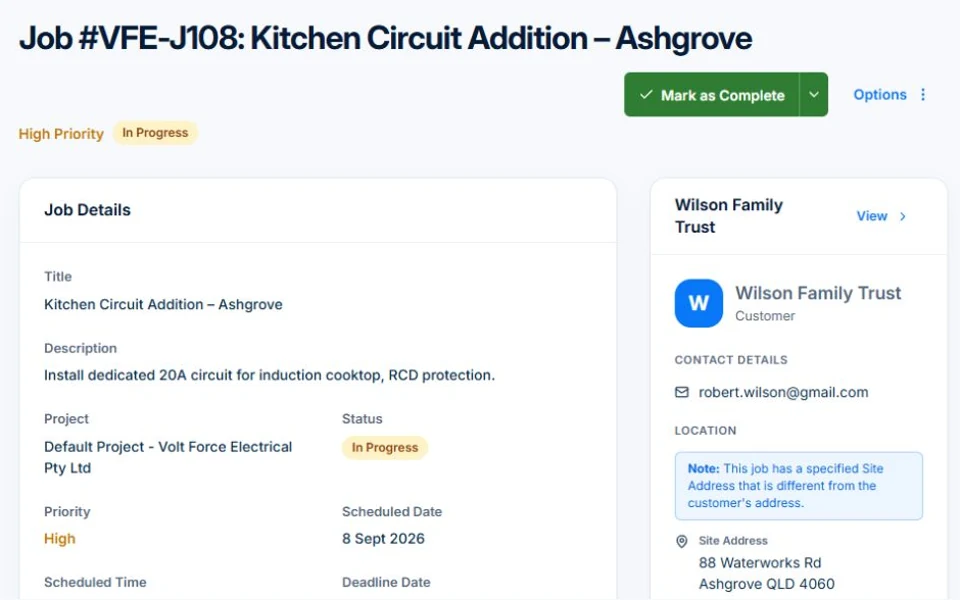Expand the dropdown arrow beside Mark as Complete
The width and height of the screenshot is (960, 600).
pos(814,95)
